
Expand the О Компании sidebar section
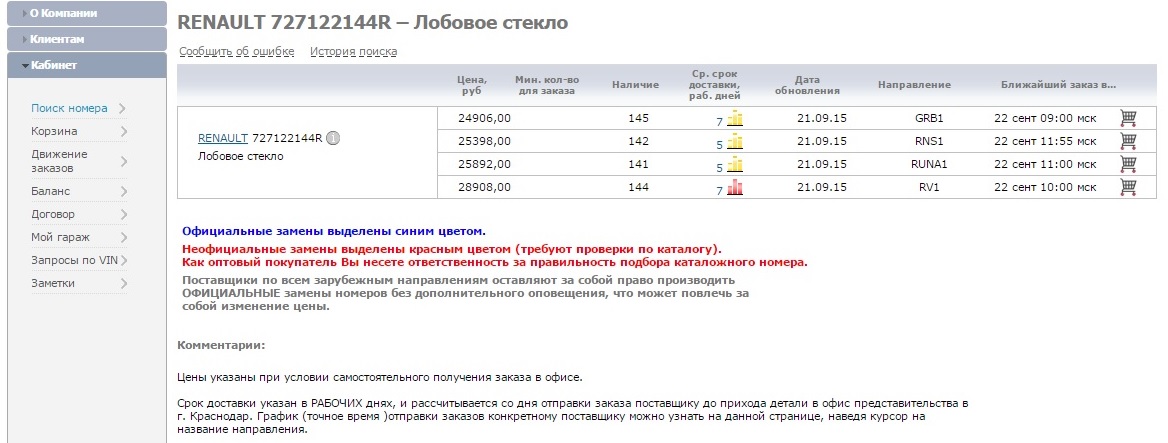[86, 13]
